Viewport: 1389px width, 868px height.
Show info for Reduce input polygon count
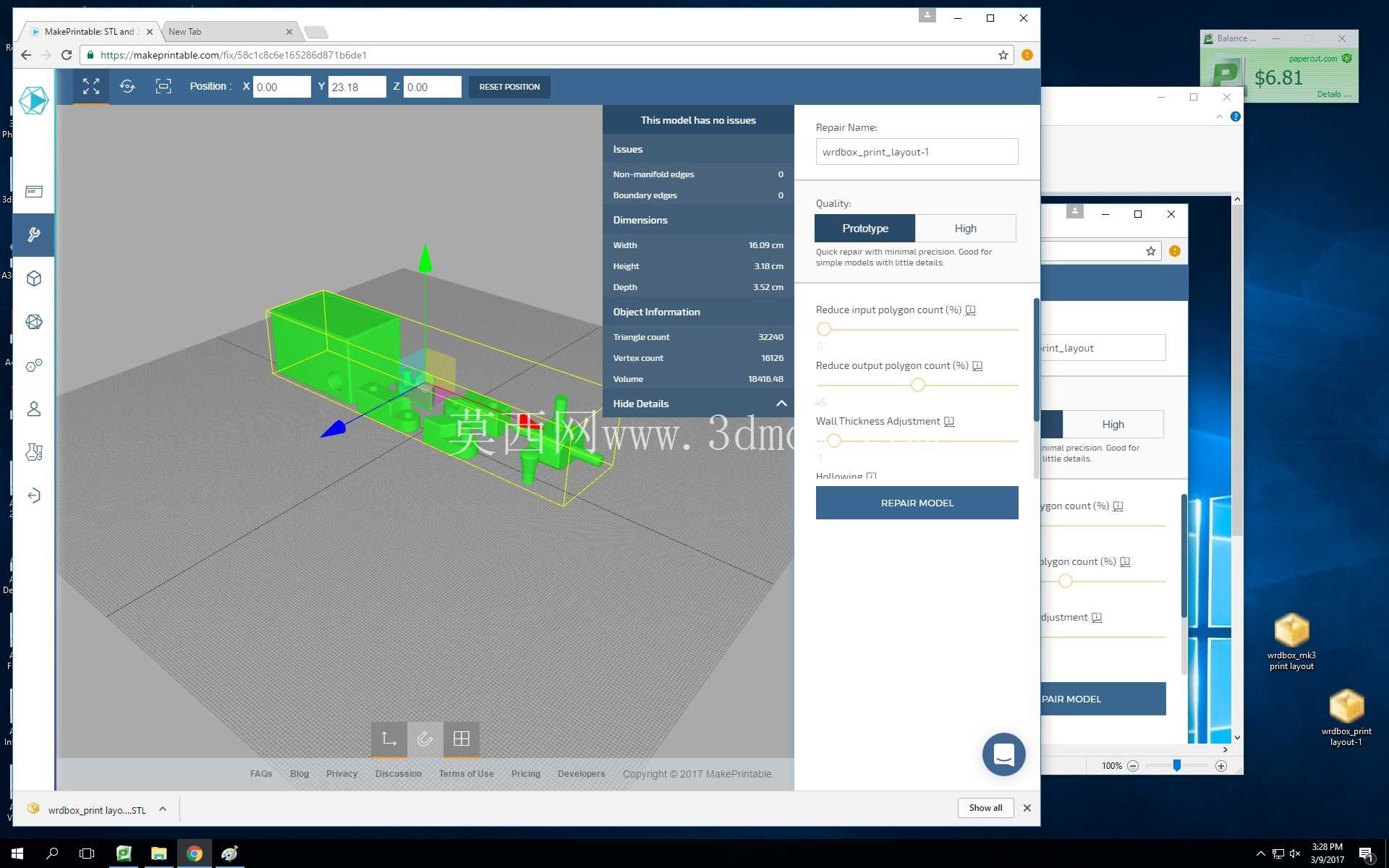point(971,310)
